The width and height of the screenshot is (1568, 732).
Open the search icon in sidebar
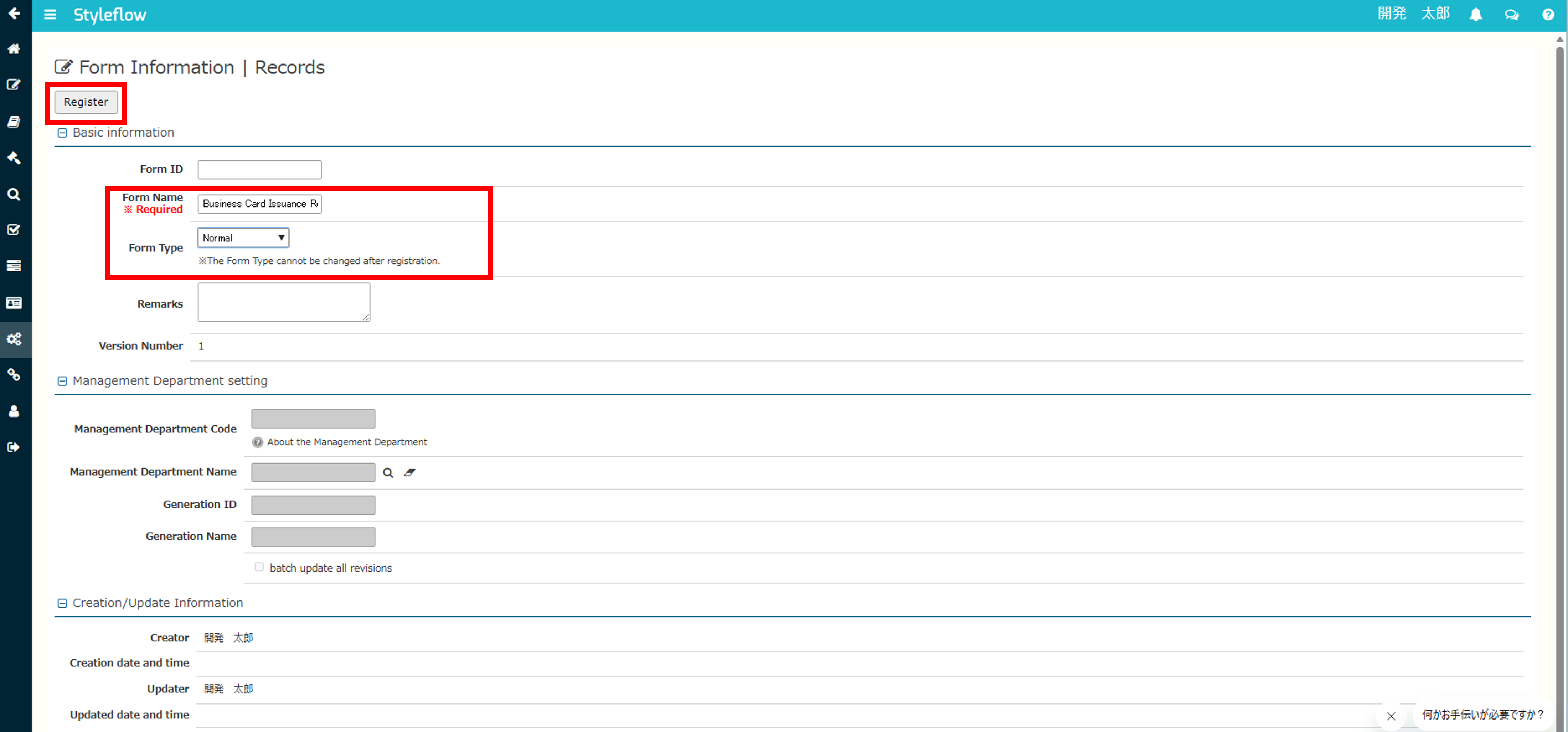tap(14, 194)
